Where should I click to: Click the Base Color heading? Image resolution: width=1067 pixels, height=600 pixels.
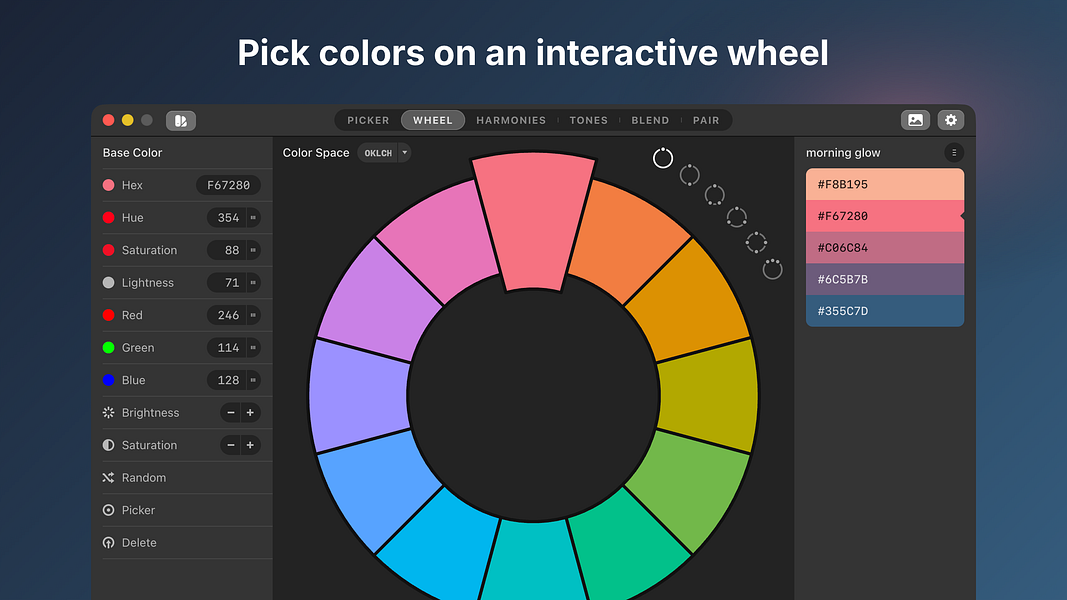point(133,152)
